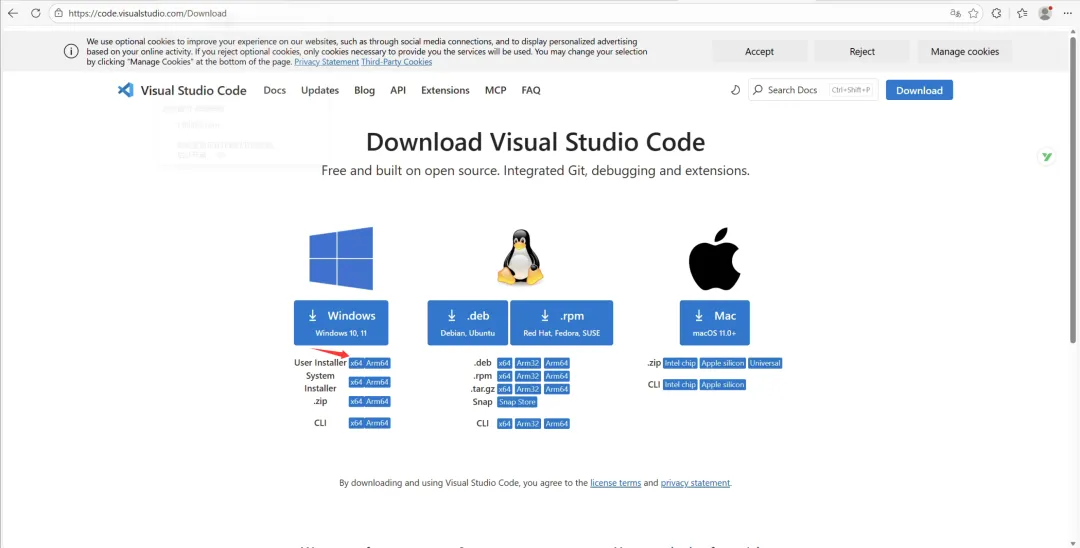Open the Updates page
1080x548 pixels.
(x=320, y=90)
